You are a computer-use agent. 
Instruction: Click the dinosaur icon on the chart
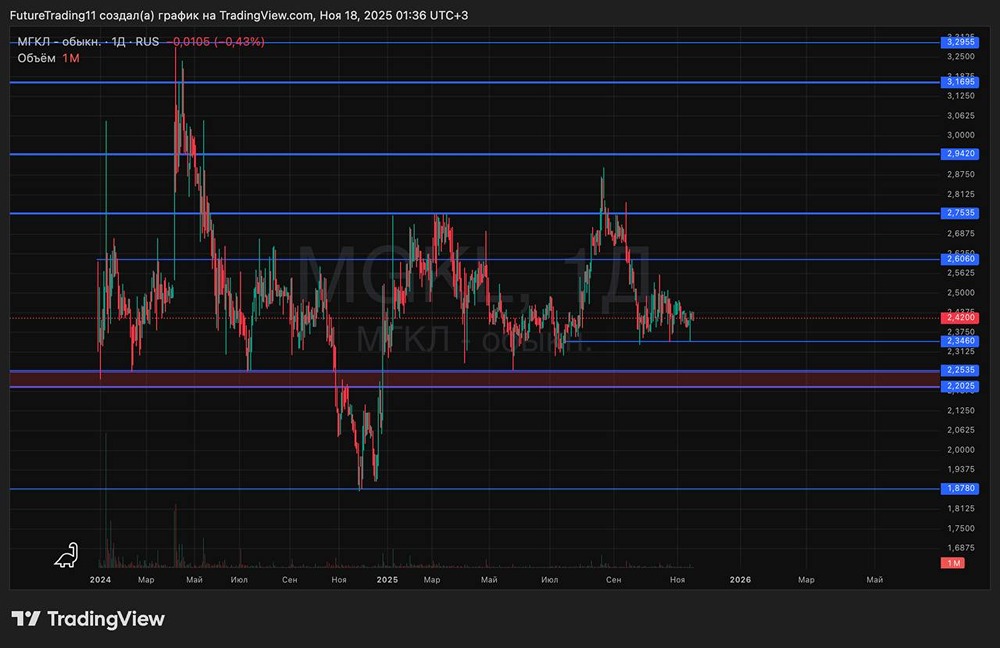[66, 556]
